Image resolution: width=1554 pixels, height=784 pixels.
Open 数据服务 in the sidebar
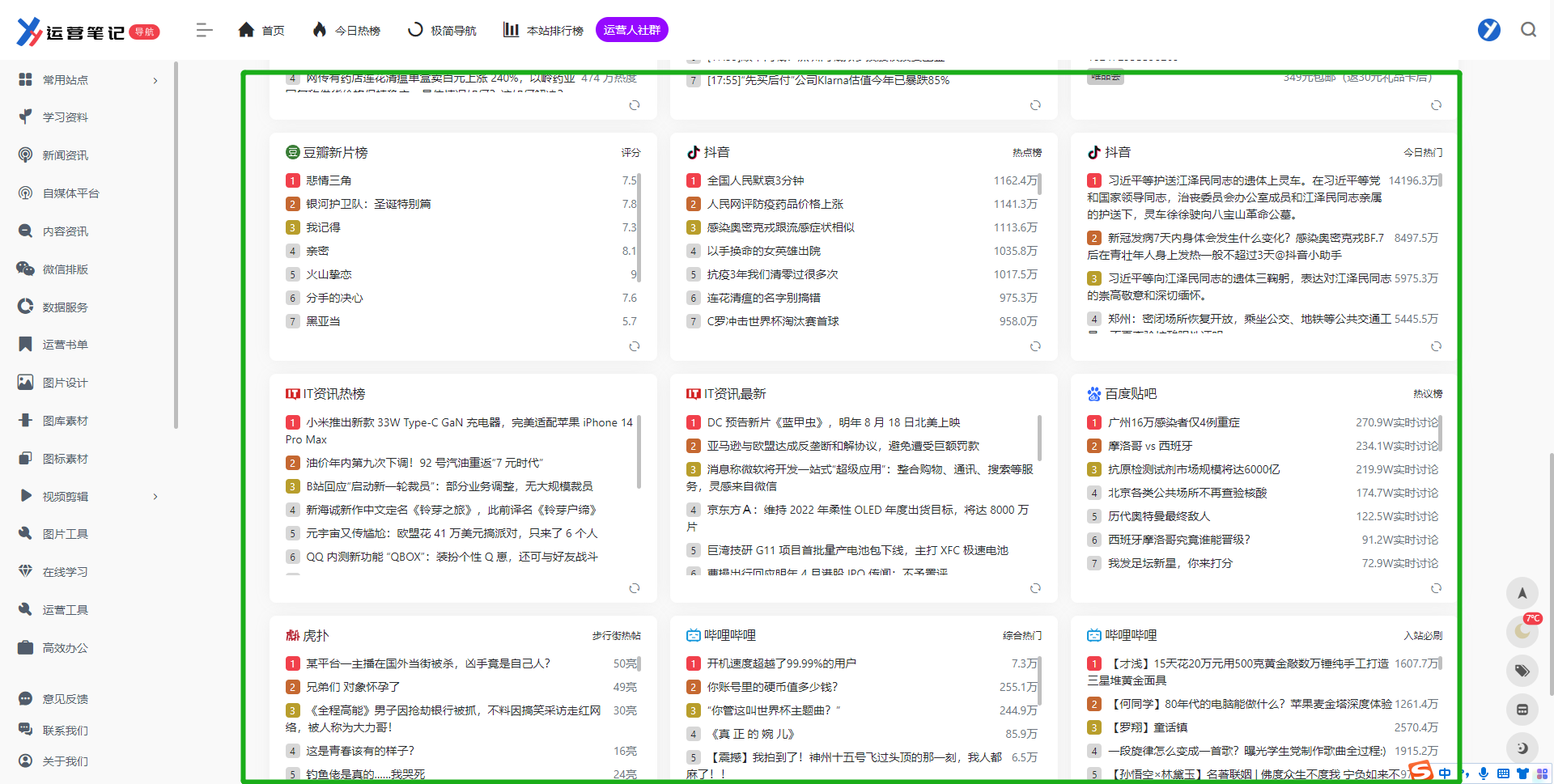point(66,307)
